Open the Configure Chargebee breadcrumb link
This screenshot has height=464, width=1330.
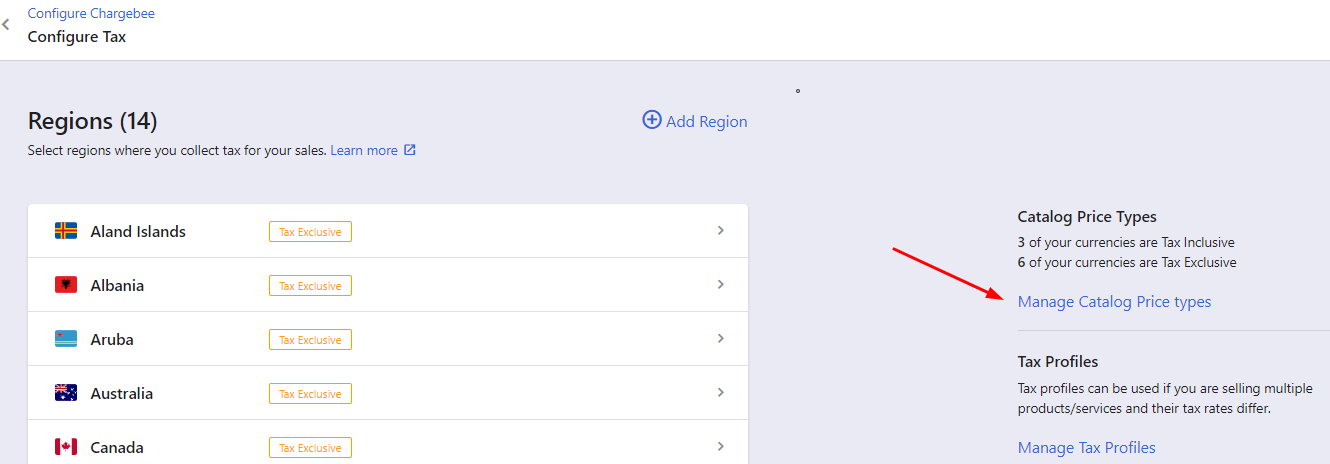[91, 14]
